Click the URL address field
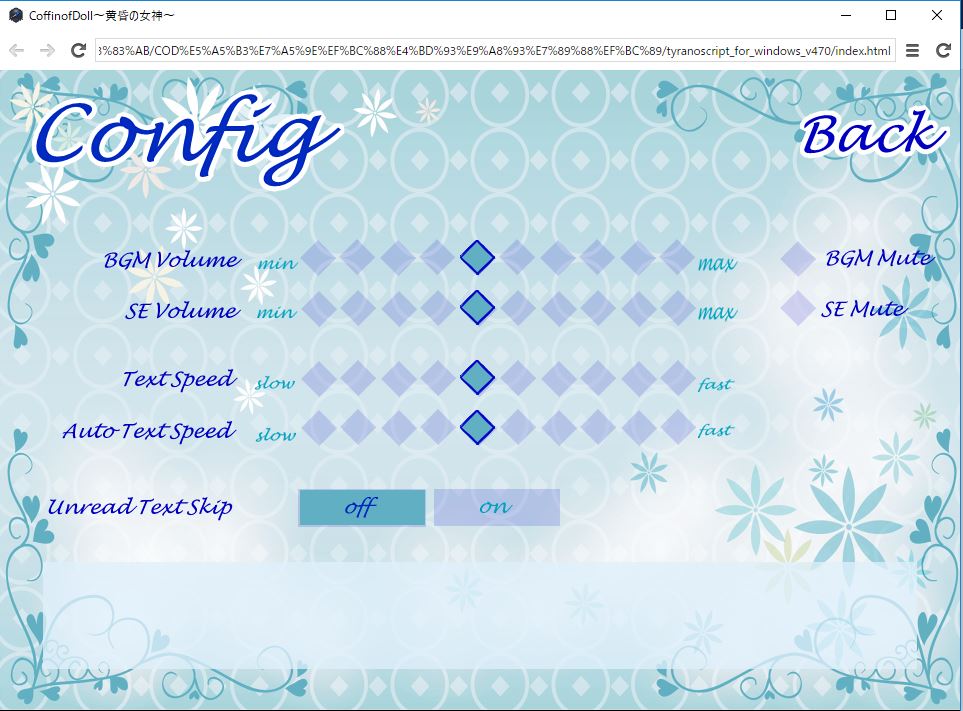Viewport: 963px width, 711px height. point(495,50)
